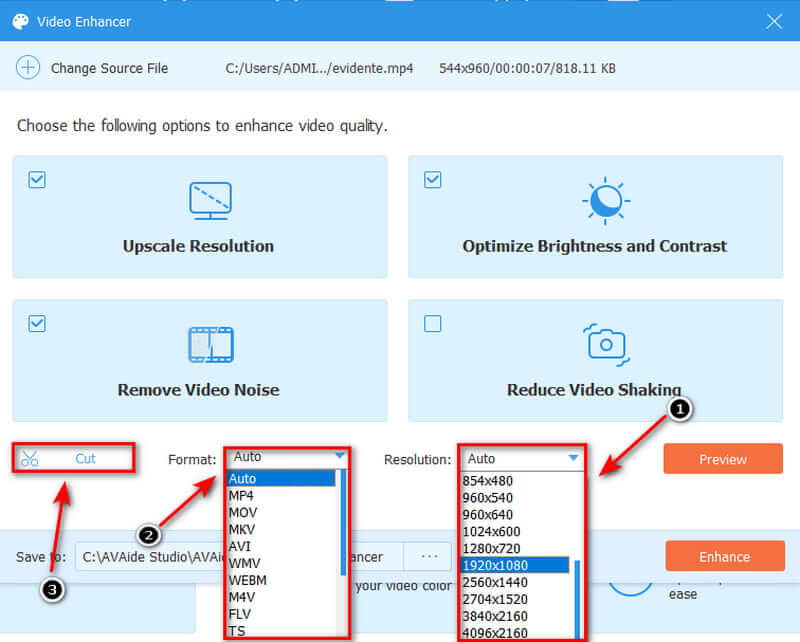Select 960x540 resolution option
This screenshot has width=800, height=642.
tap(515, 498)
